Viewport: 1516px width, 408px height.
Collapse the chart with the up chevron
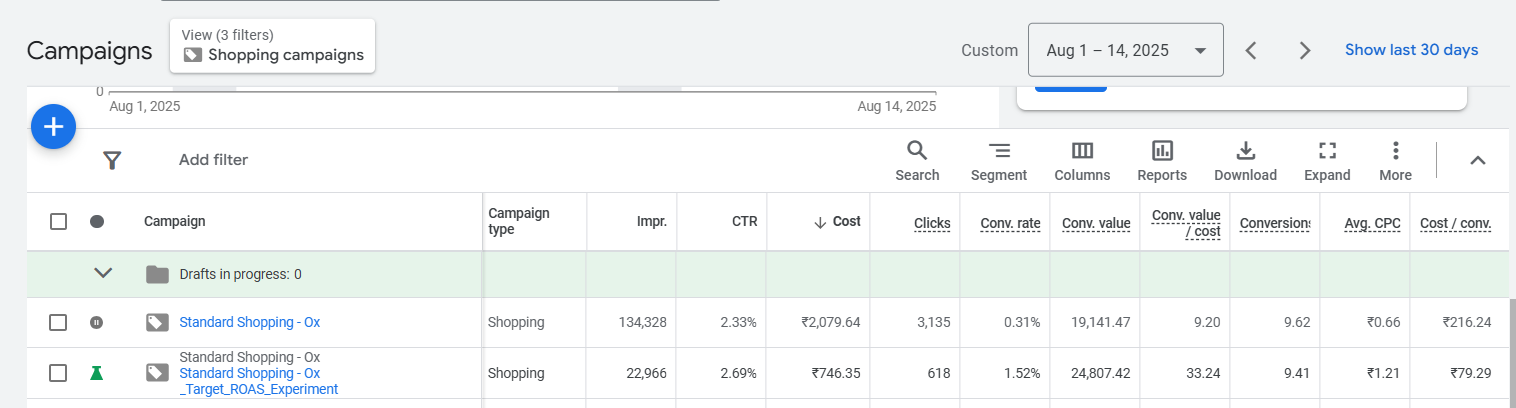pyautogui.click(x=1477, y=160)
